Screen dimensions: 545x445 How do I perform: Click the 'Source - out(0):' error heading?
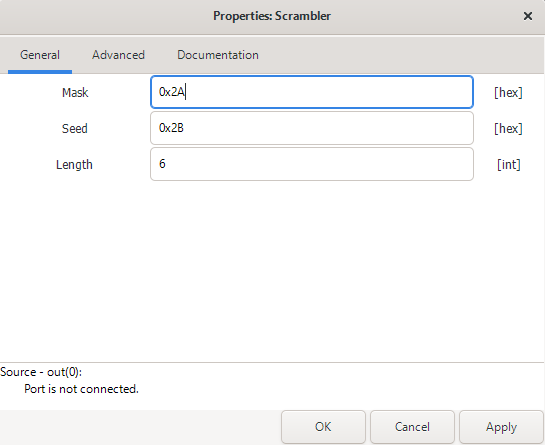(41, 372)
